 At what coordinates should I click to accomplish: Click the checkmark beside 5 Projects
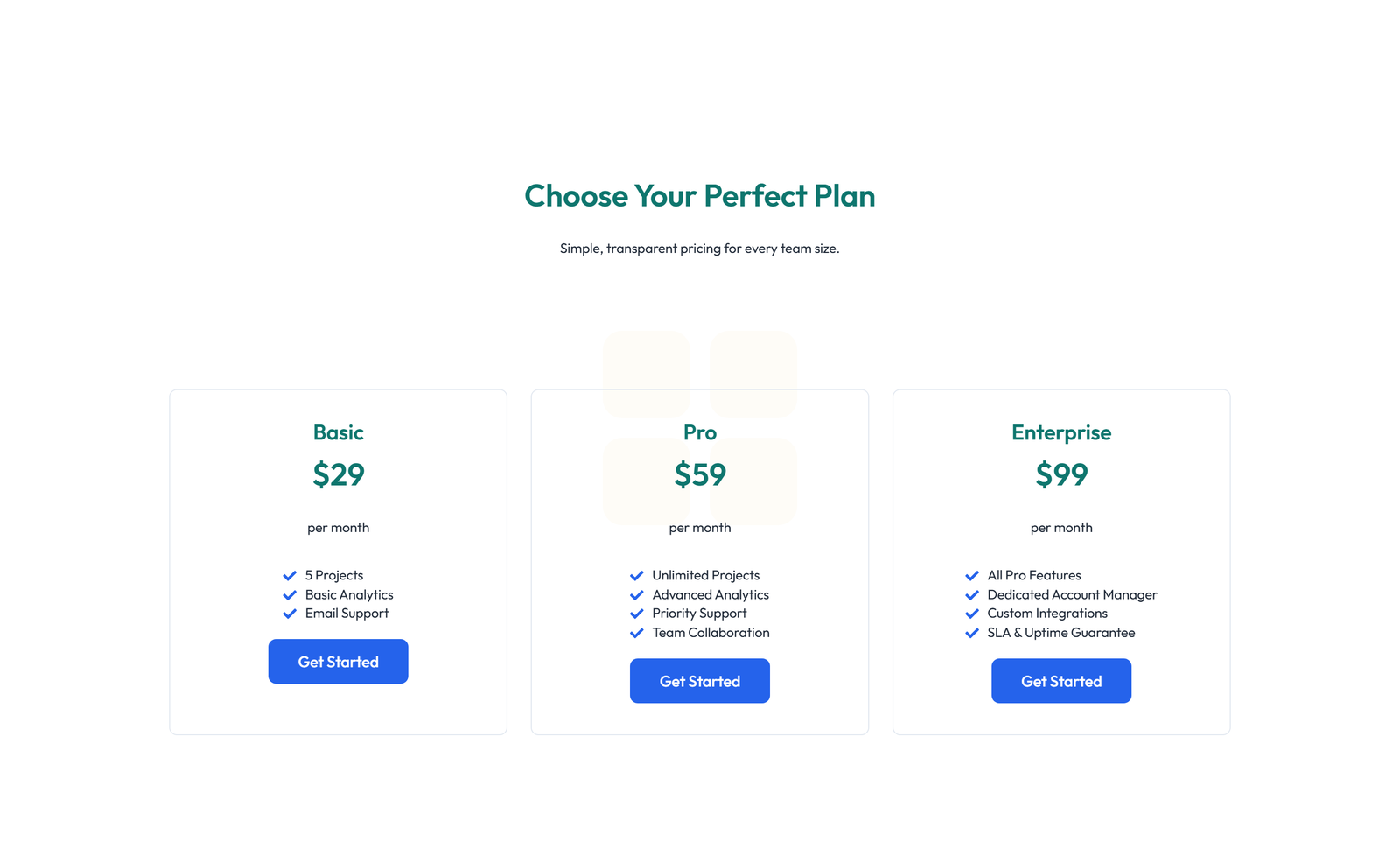point(290,575)
